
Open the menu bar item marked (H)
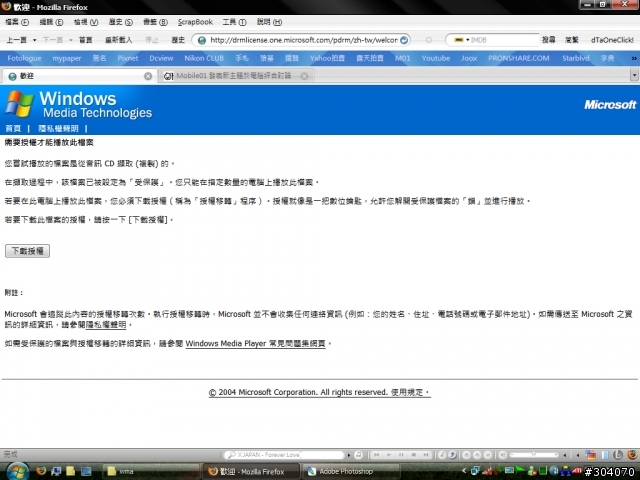269,22
